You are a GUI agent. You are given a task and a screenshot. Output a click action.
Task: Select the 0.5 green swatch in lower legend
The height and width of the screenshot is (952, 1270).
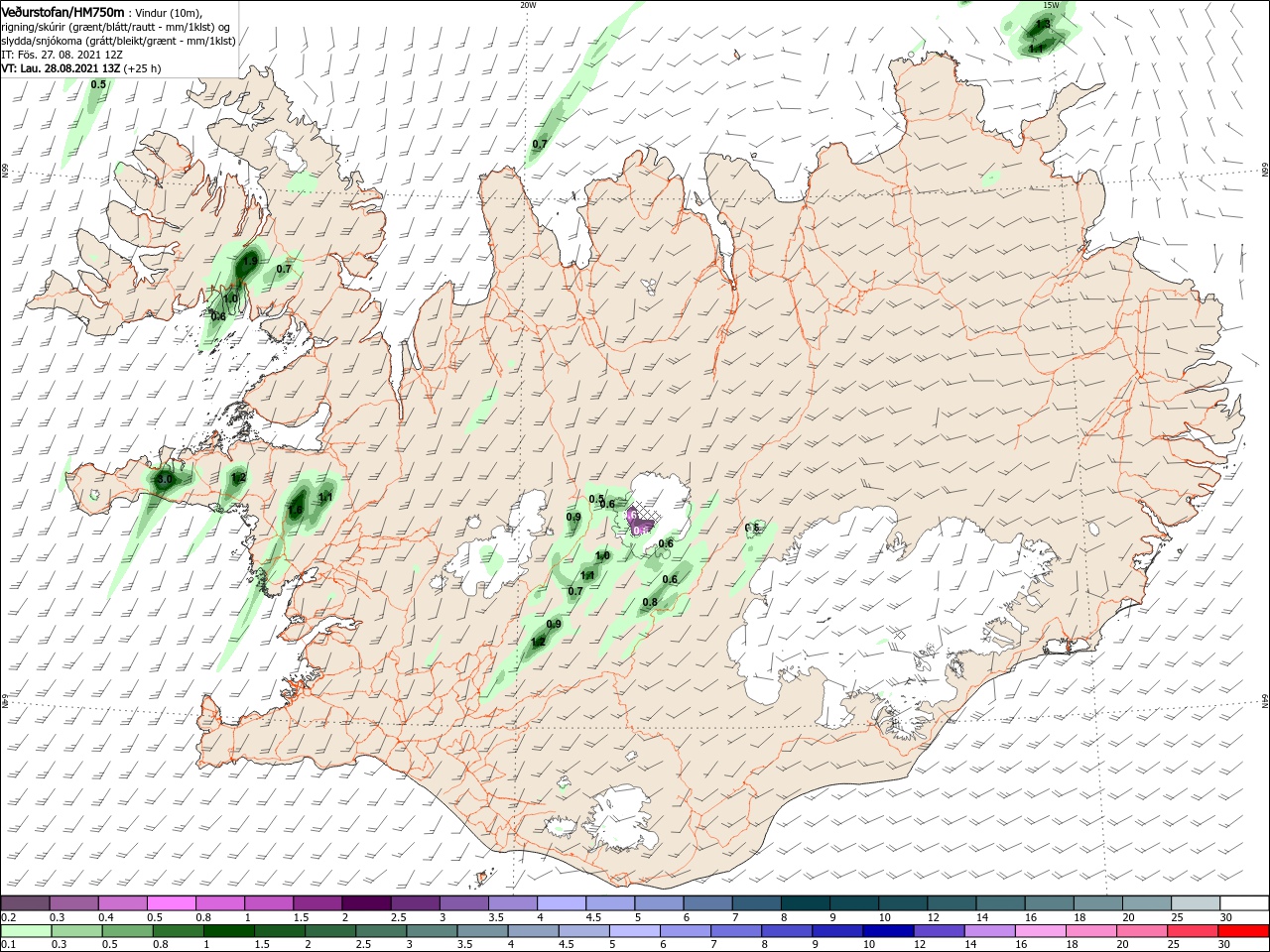point(127,931)
